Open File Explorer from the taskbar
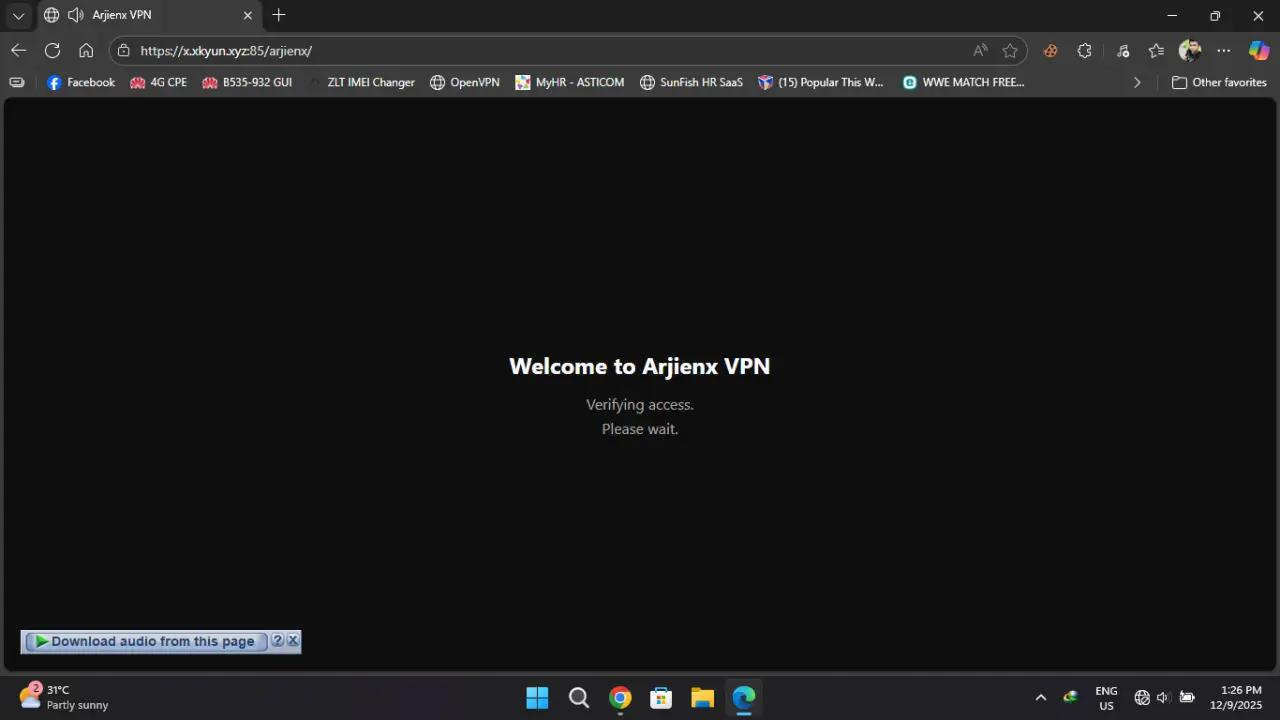This screenshot has width=1280, height=720. pyautogui.click(x=702, y=697)
